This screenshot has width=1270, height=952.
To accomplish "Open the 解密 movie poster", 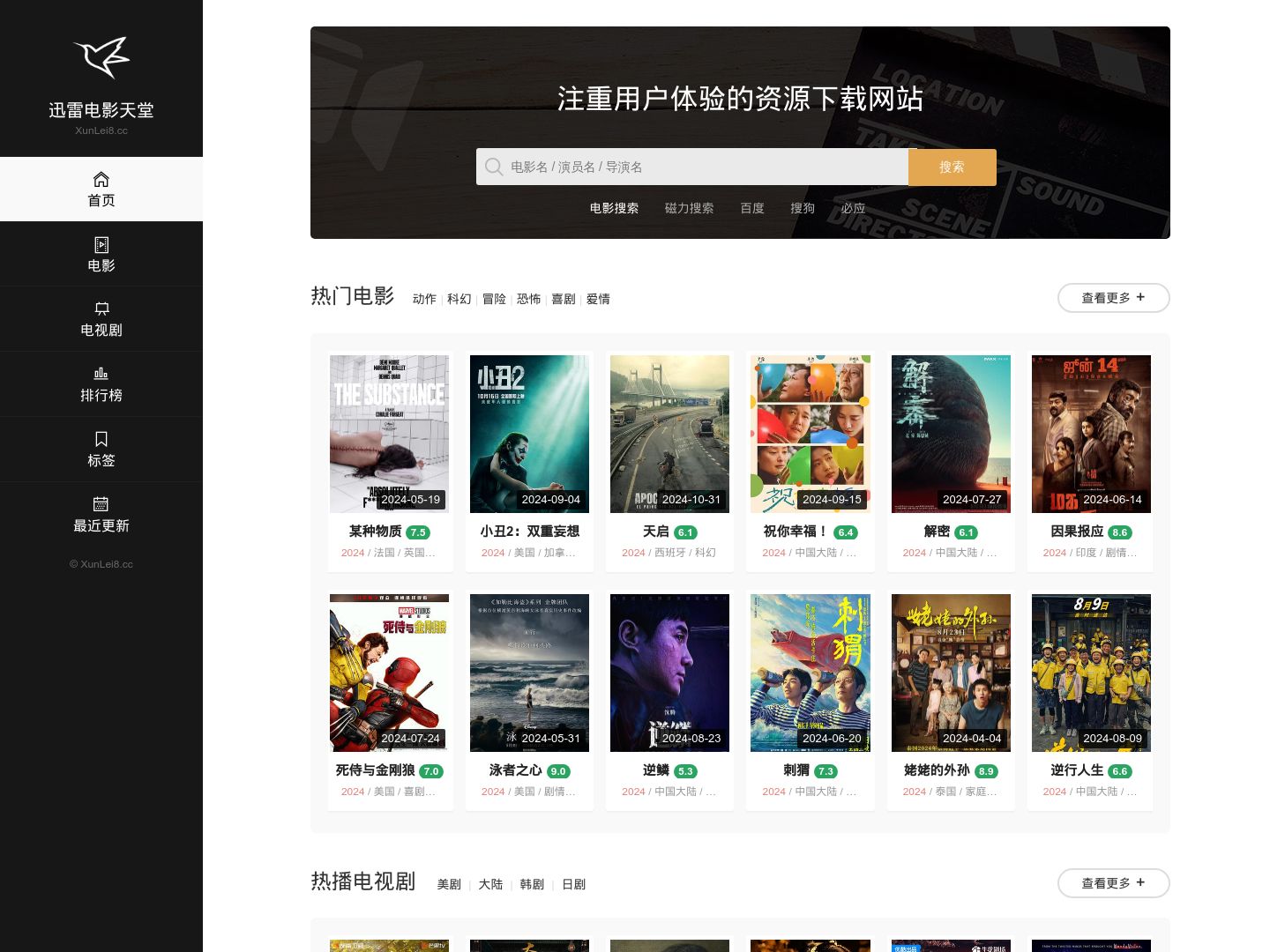I will coord(951,434).
